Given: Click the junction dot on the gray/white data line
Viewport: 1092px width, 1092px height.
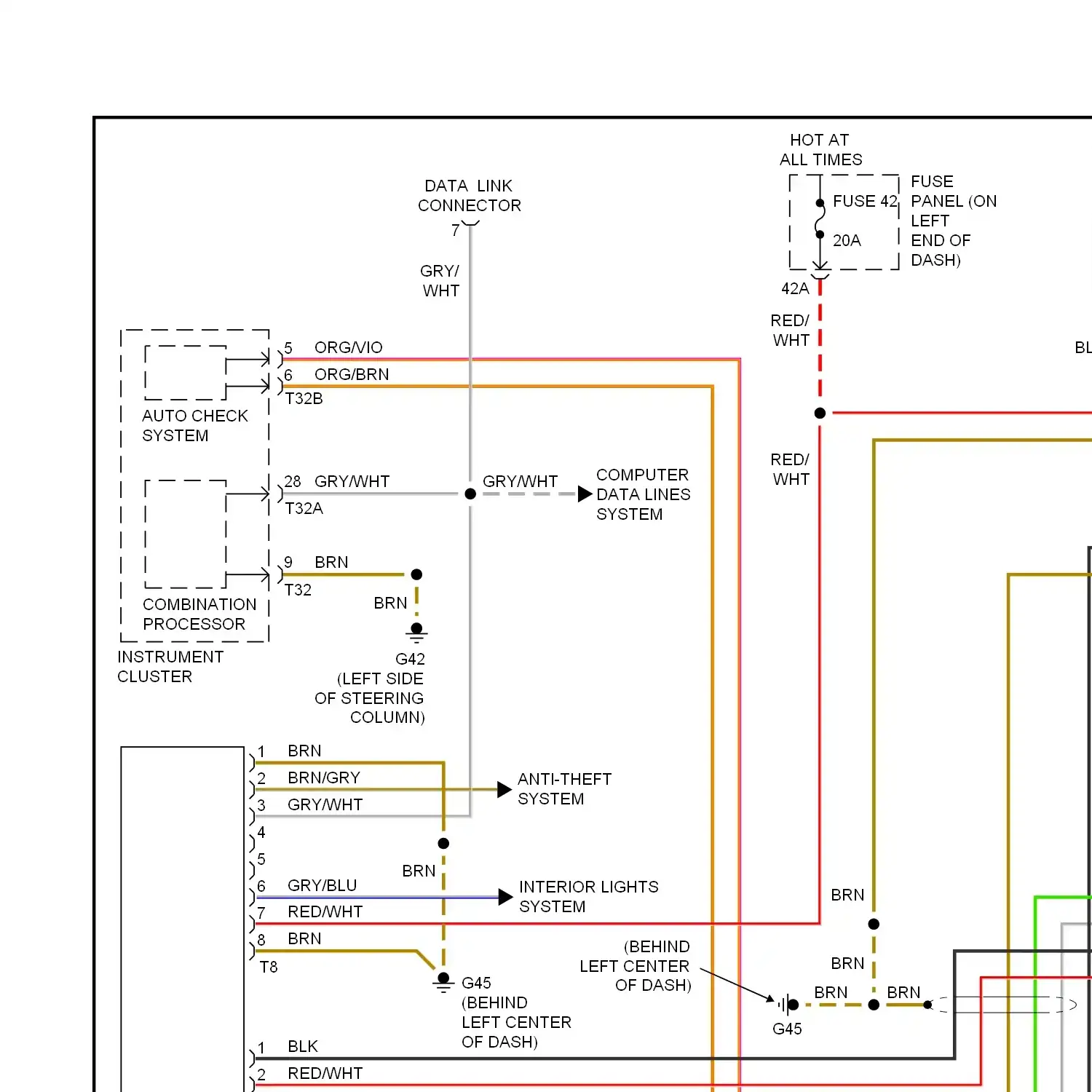Looking at the screenshot, I should coord(470,494).
